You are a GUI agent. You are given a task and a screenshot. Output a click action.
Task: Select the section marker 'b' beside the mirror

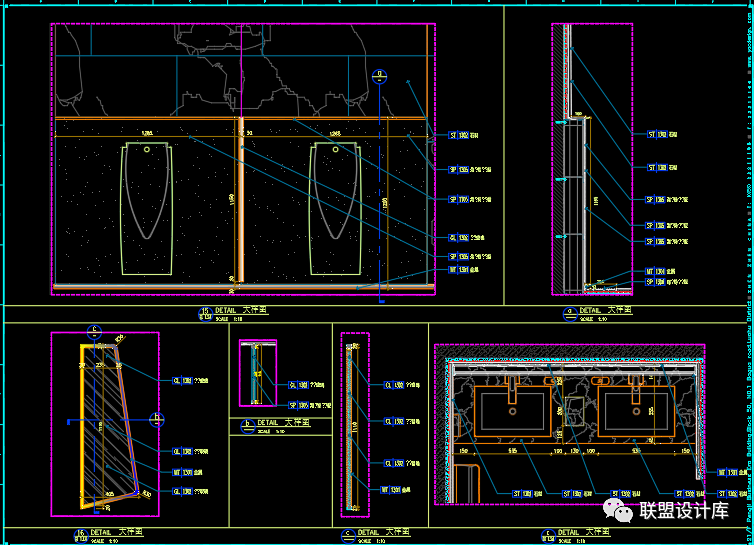[x=155, y=419]
